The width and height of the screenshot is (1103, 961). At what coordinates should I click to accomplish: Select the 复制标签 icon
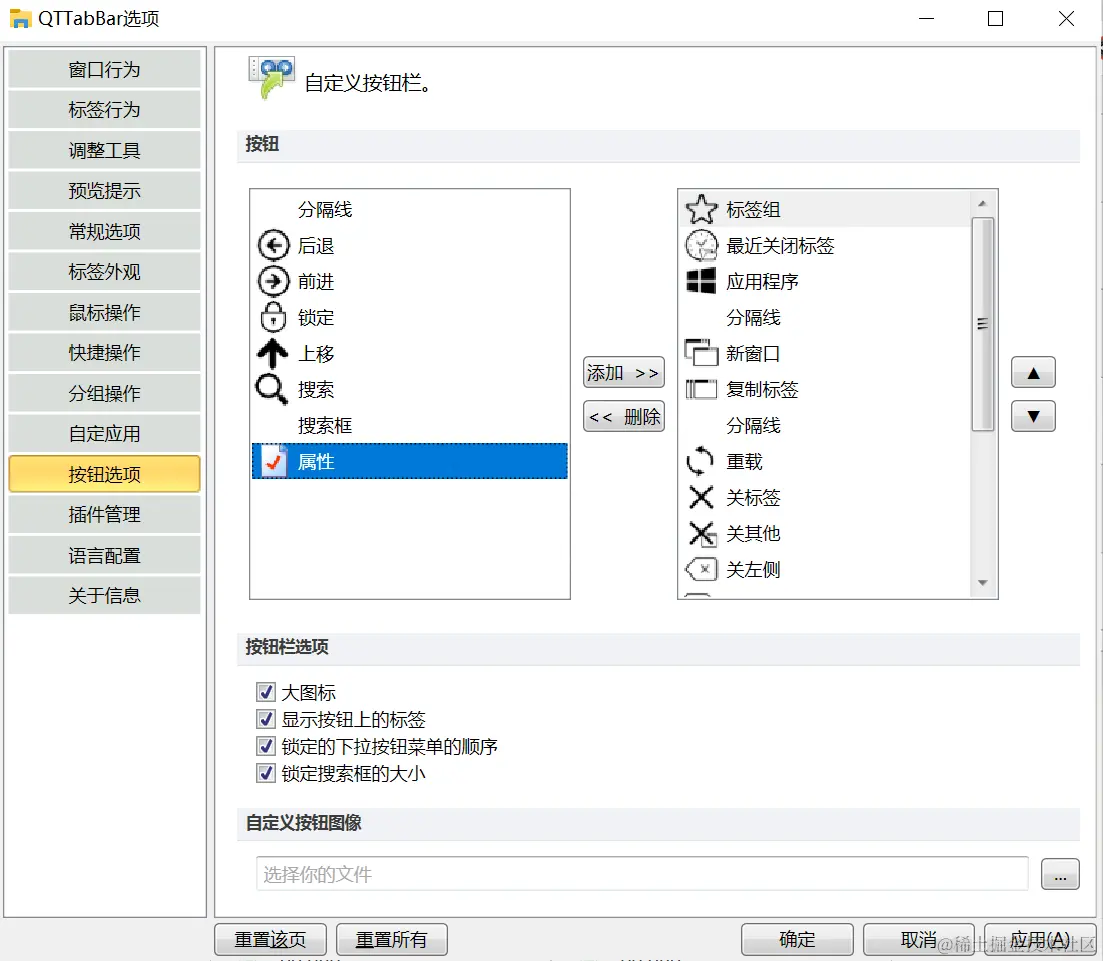tap(701, 389)
